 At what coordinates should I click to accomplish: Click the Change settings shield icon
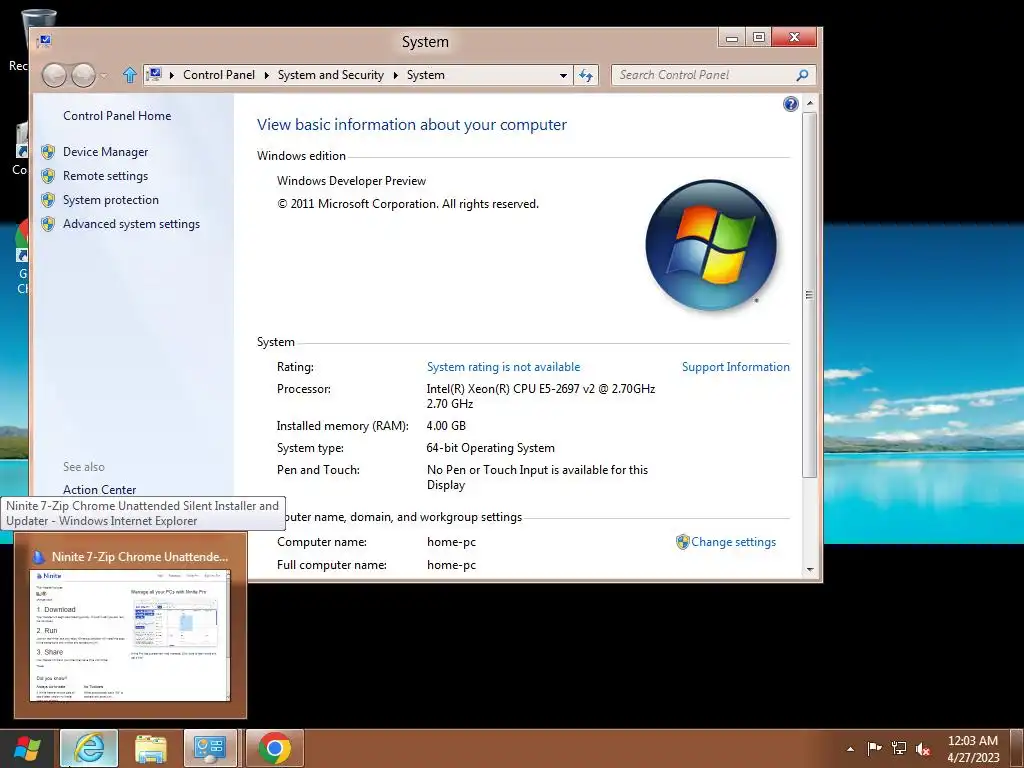click(x=682, y=542)
